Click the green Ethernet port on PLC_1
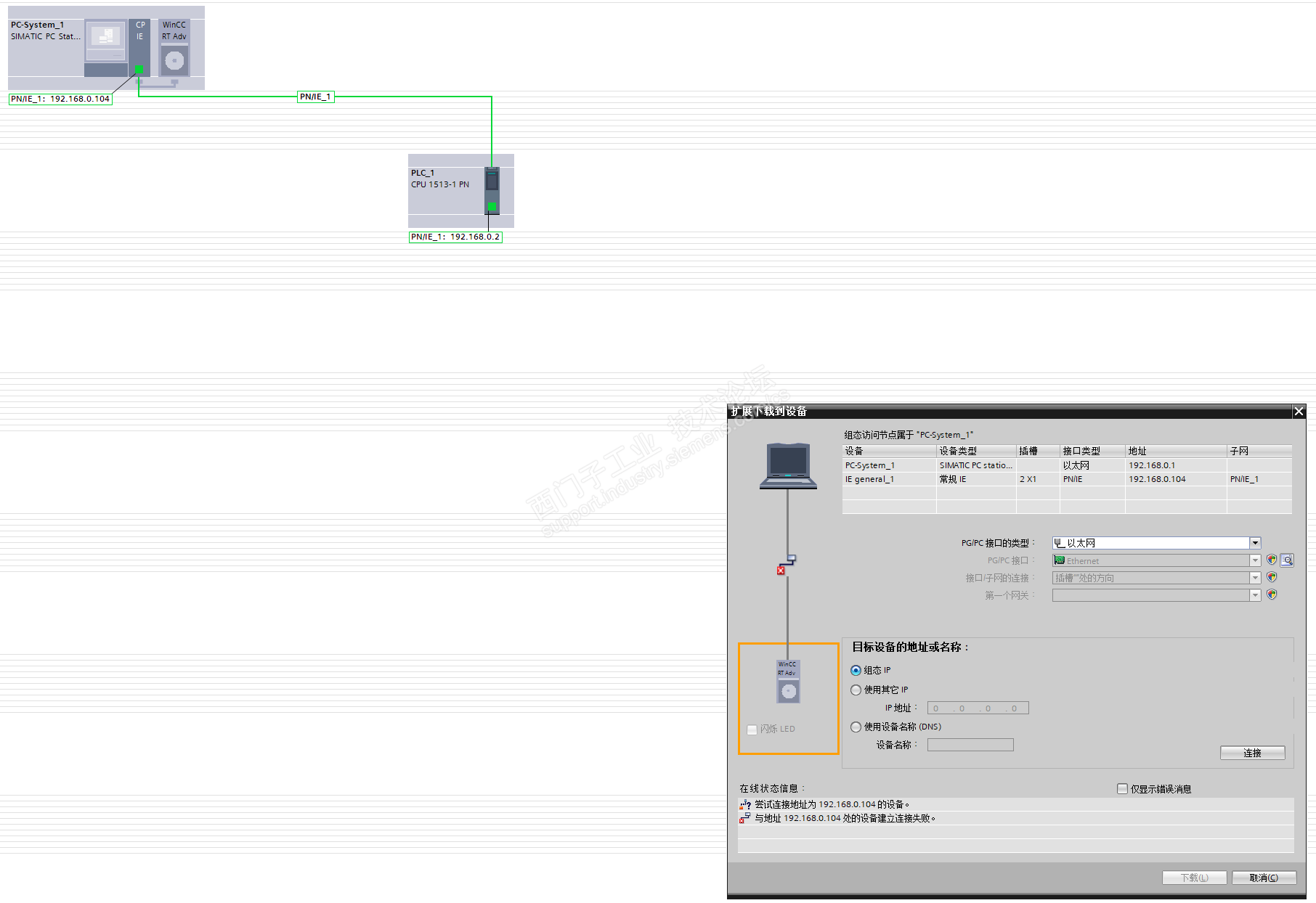The width and height of the screenshot is (1316, 903). click(x=492, y=207)
